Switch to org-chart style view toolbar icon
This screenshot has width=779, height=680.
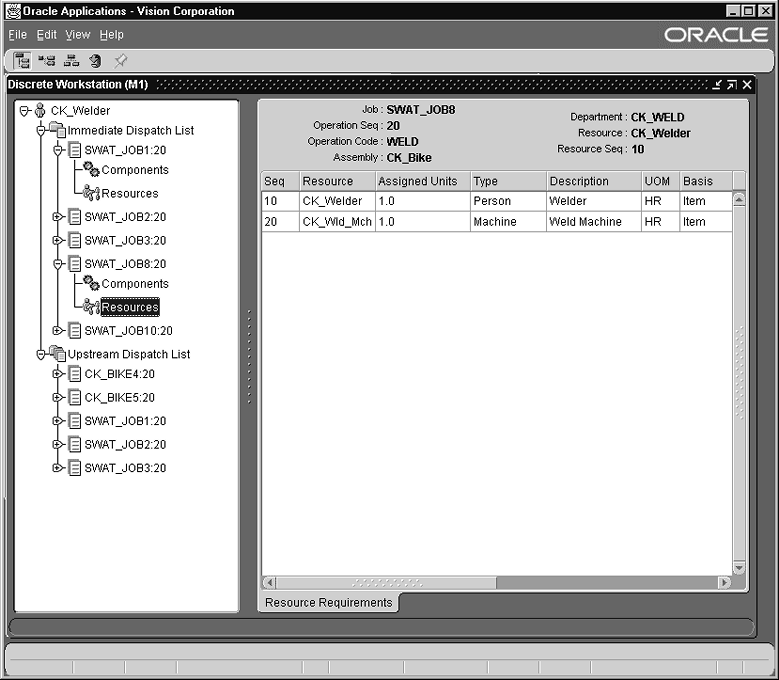(x=72, y=61)
